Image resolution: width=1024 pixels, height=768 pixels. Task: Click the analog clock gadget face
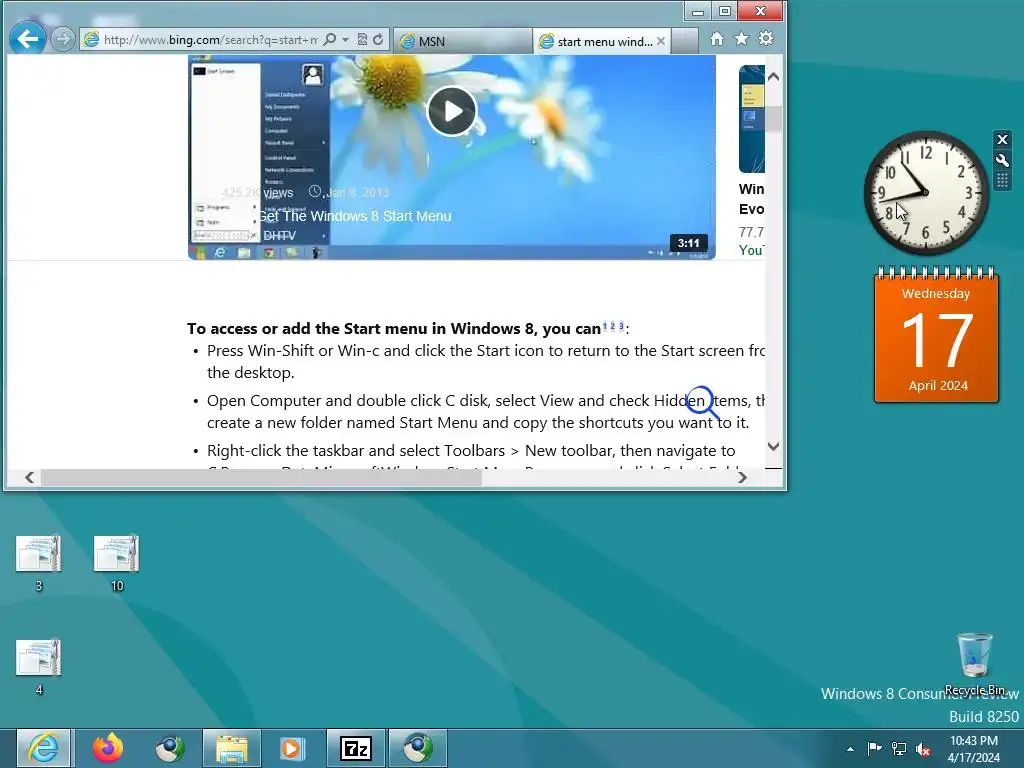[925, 193]
